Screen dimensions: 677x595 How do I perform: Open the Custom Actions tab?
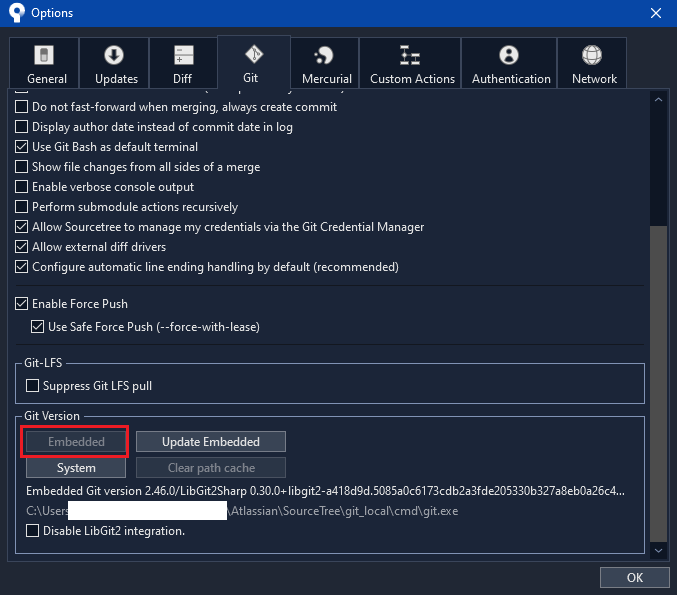(x=410, y=63)
